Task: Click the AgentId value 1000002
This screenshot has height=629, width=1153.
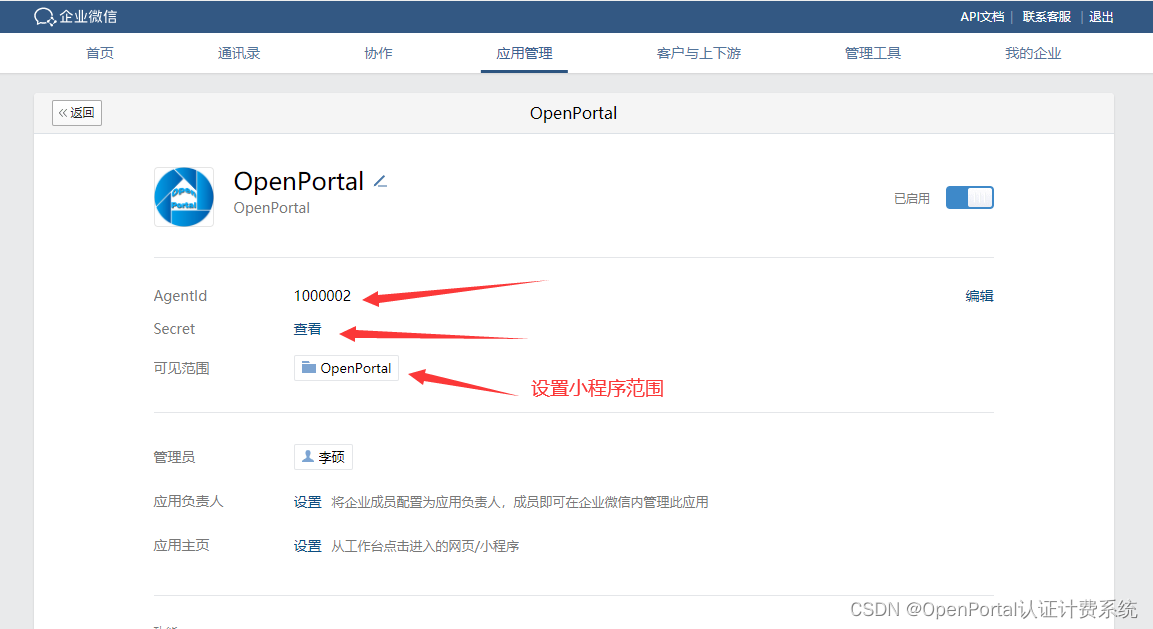Action: coord(322,296)
